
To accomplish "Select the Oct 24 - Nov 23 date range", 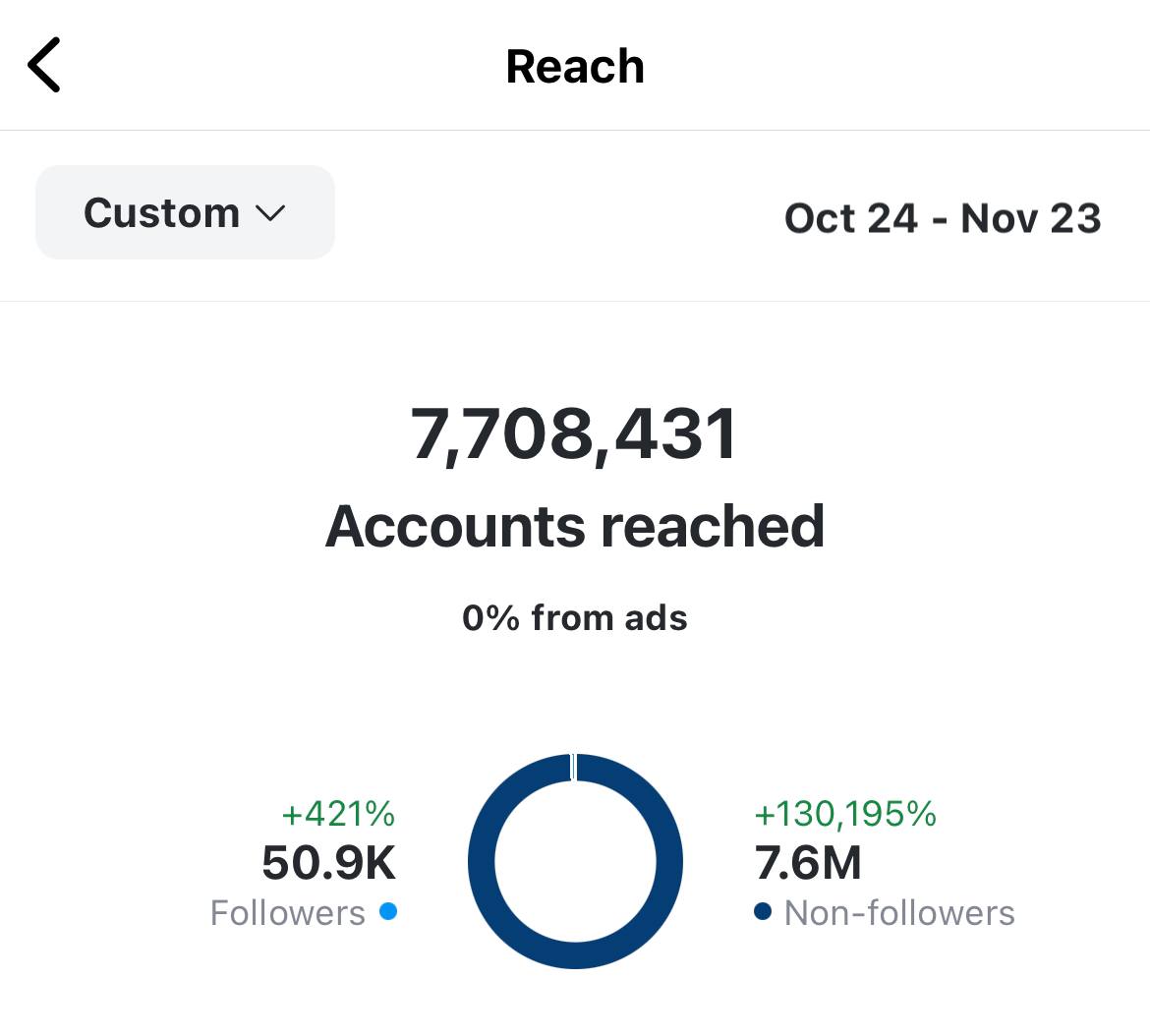I will (x=942, y=218).
